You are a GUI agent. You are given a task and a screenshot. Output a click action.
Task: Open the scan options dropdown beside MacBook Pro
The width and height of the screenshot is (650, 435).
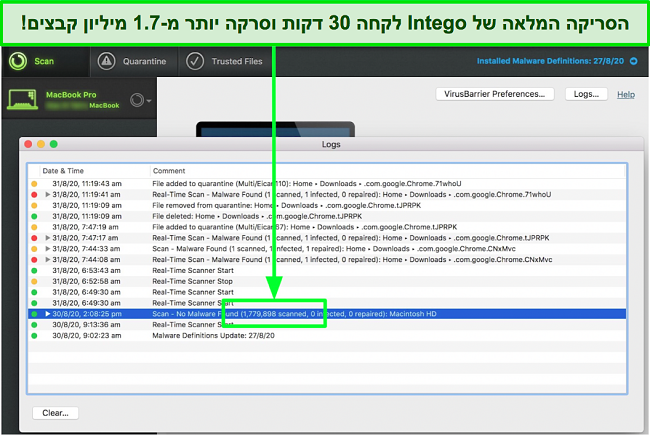point(141,100)
